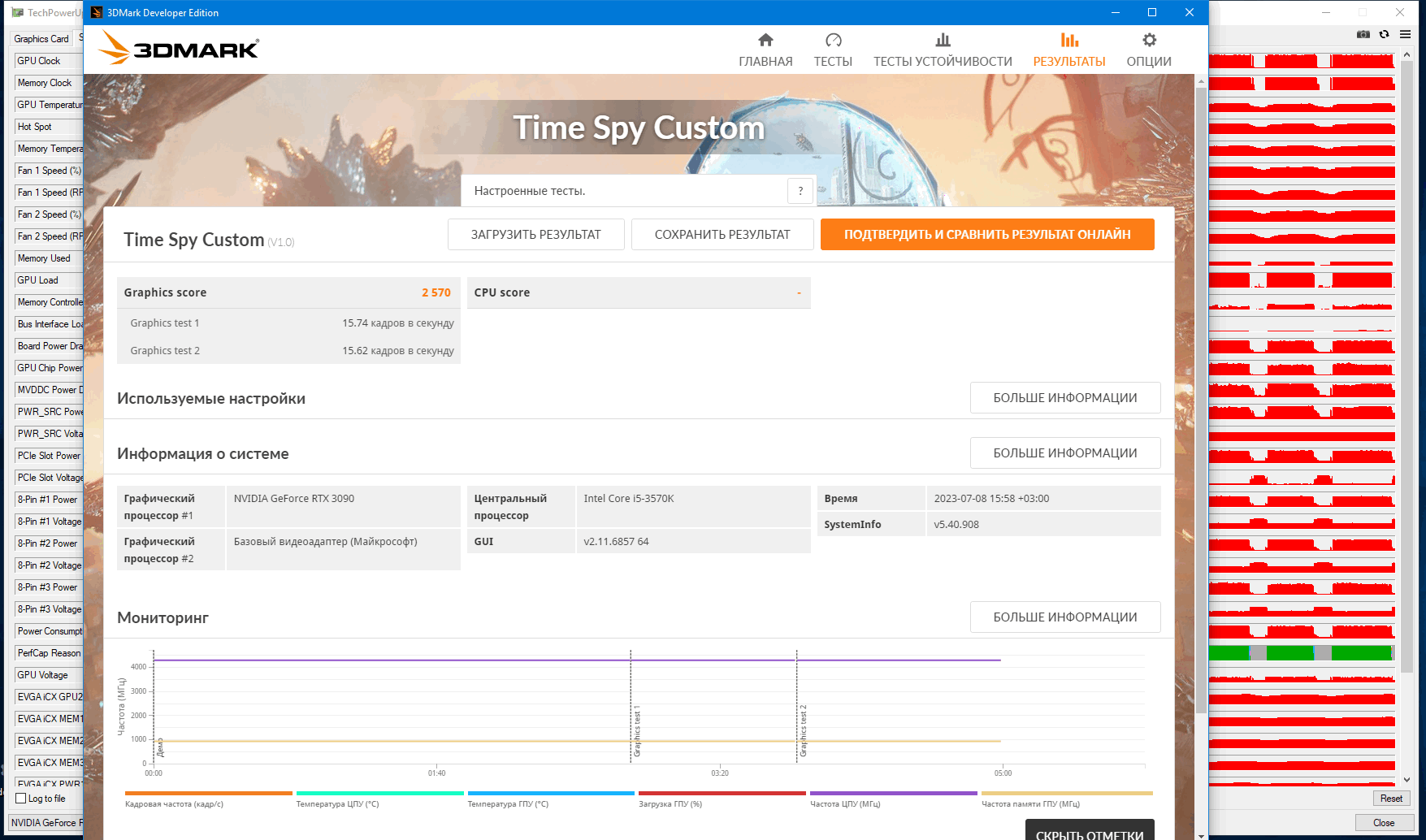Enable Log to file in GPU-Z
The image size is (1426, 840).
[x=41, y=799]
